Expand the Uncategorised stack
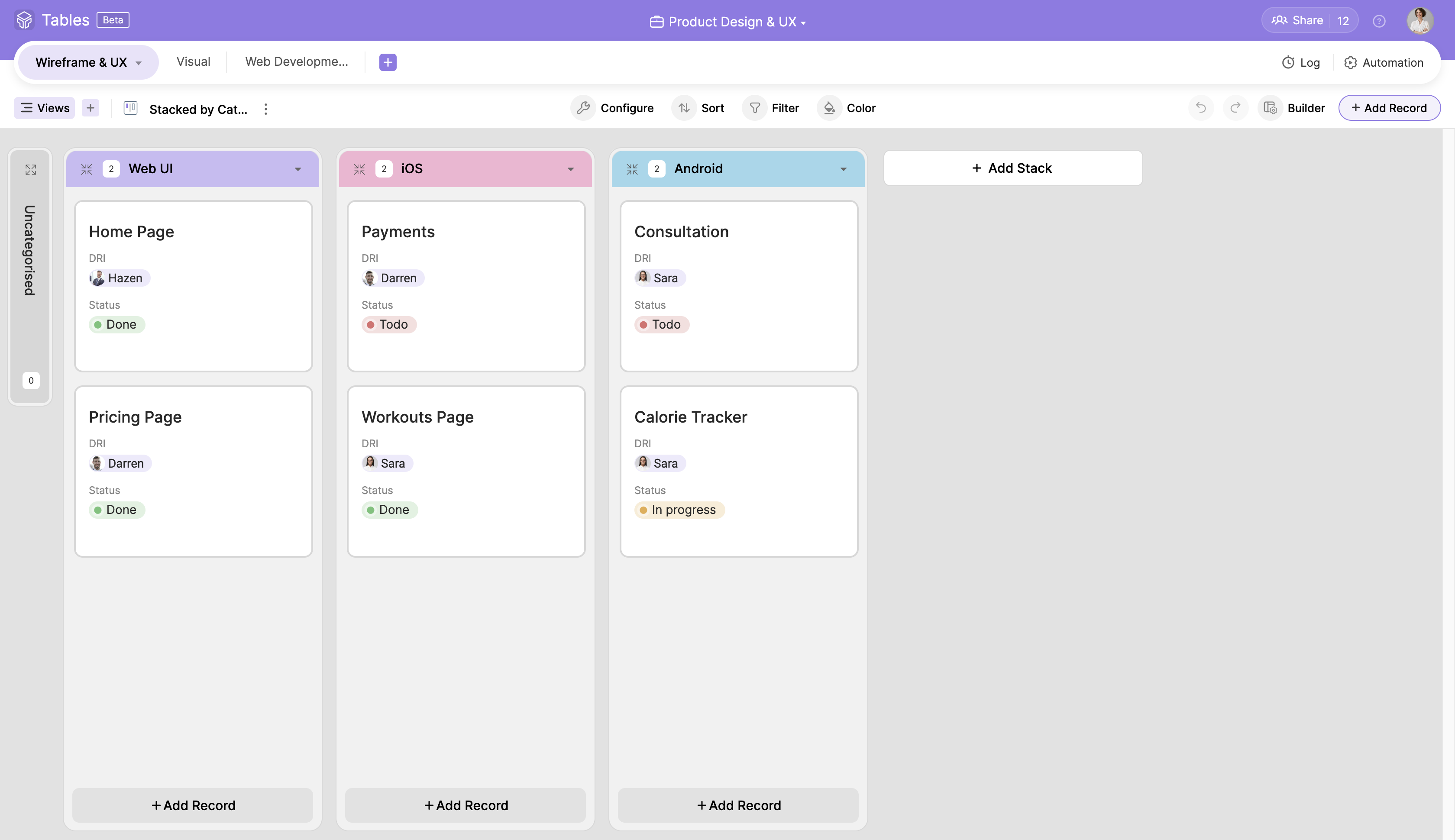 [31, 170]
